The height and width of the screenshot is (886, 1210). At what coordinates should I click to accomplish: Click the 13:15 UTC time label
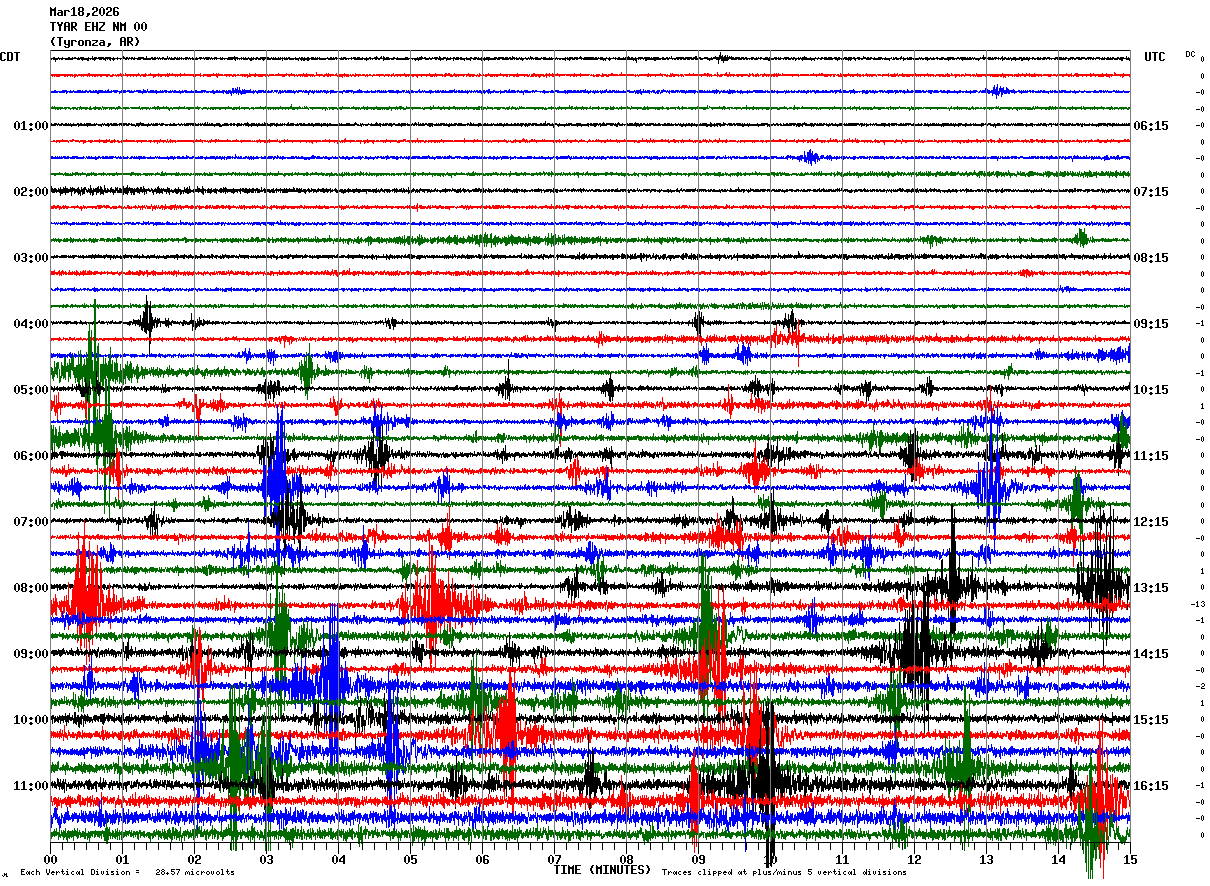pos(1151,588)
